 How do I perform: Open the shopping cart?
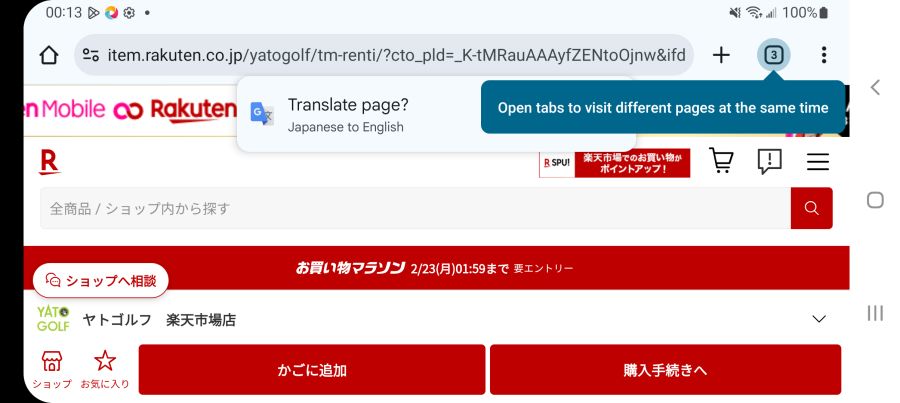(721, 161)
